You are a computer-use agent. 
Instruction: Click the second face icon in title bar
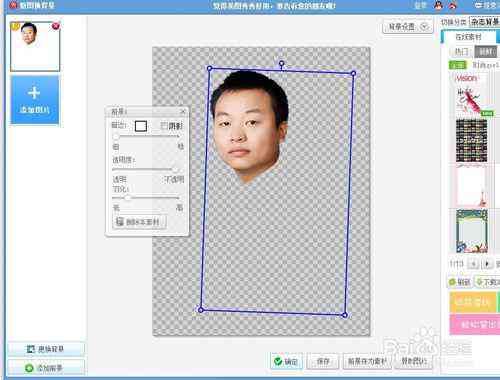[453, 5]
